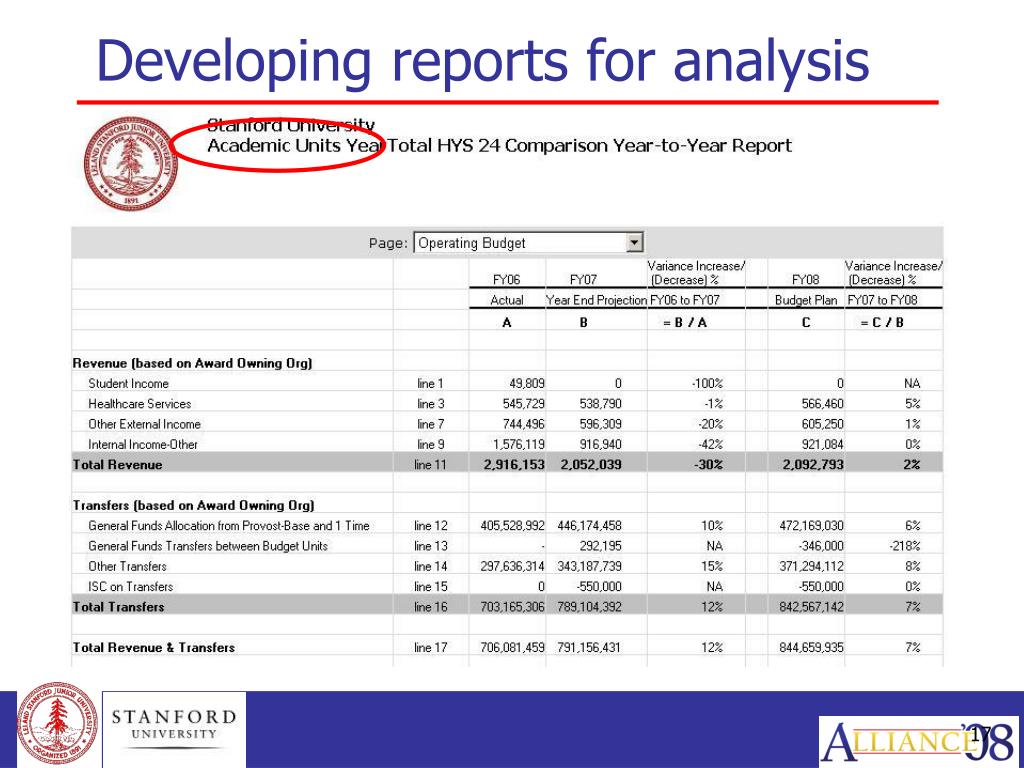Click the 'Total Revenue & Transfers' row label

[x=153, y=648]
